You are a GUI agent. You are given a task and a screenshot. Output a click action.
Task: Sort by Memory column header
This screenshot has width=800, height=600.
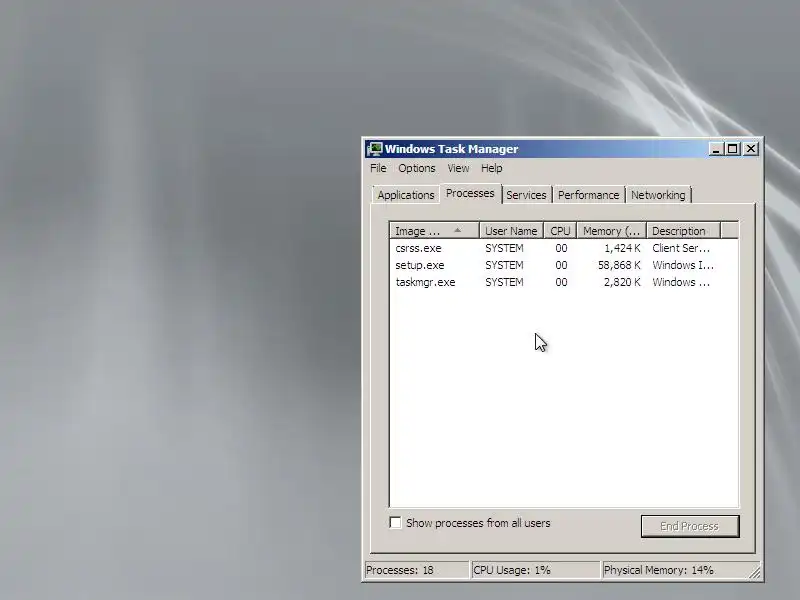coord(611,231)
